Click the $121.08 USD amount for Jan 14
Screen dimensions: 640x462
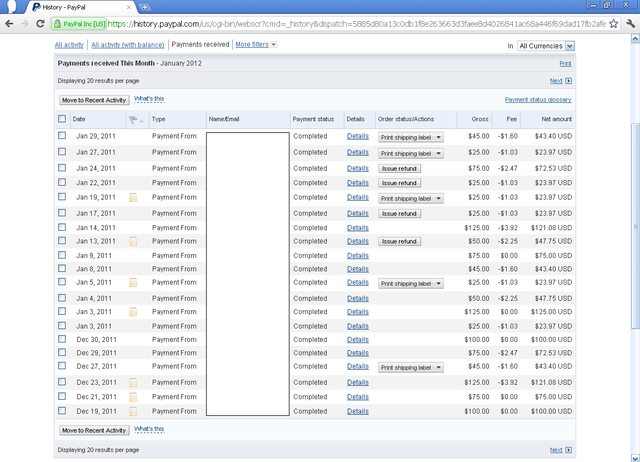coord(551,228)
